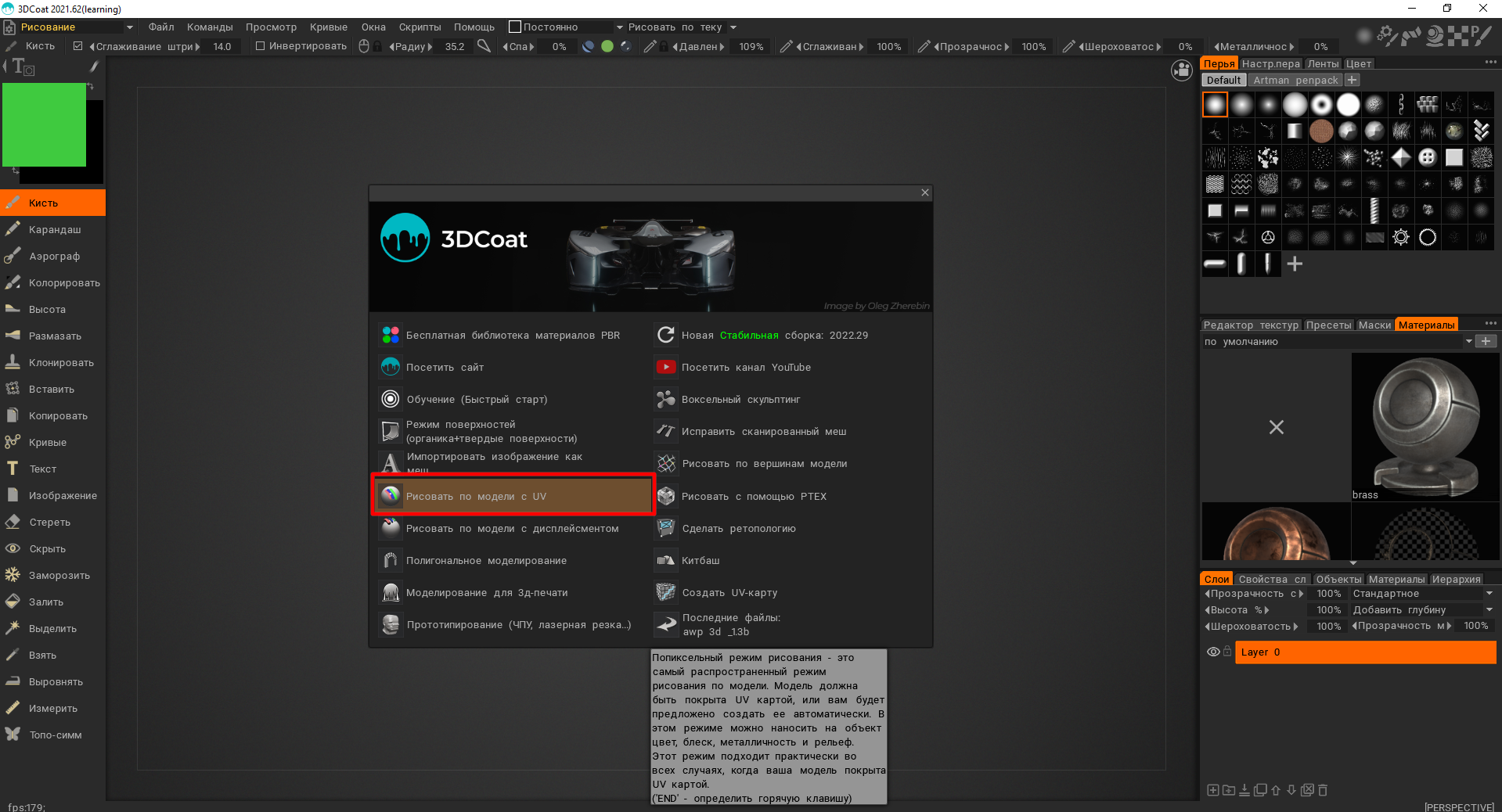Screen dimensions: 1502x812
Task: Select the Клонировать clone tool
Action: click(53, 362)
